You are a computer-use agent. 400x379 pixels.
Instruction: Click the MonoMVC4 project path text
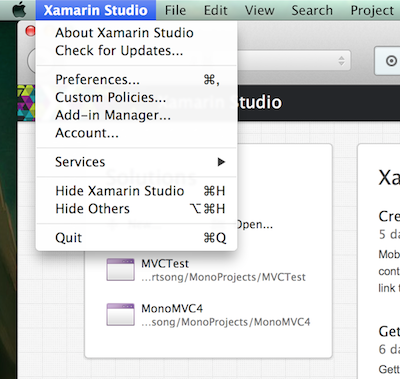coord(226,322)
